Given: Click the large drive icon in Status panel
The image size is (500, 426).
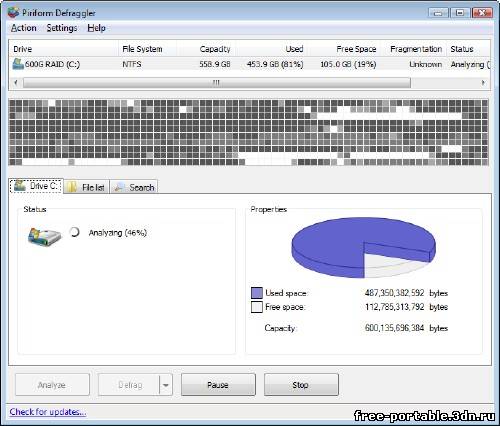Looking at the screenshot, I should (44, 236).
